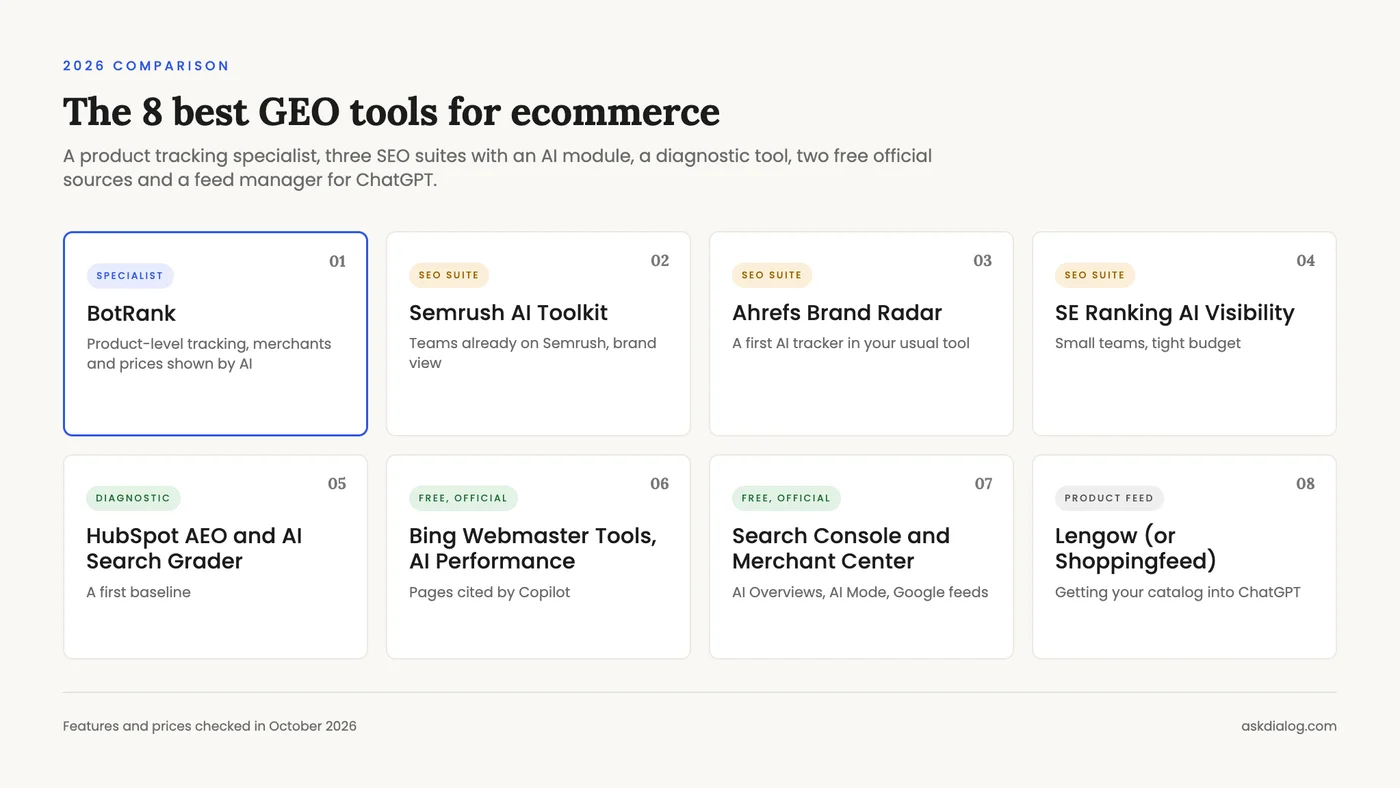Click the subtitle paragraph below the headline

pos(497,168)
